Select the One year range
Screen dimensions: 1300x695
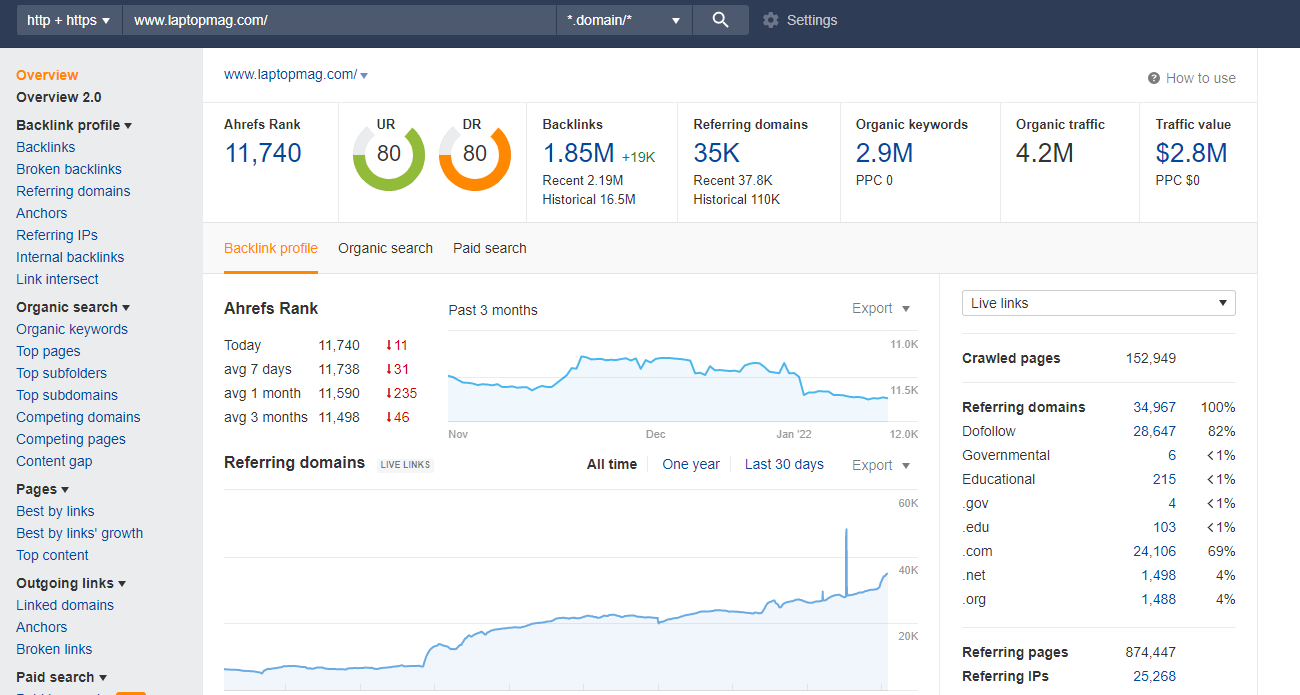pos(691,464)
